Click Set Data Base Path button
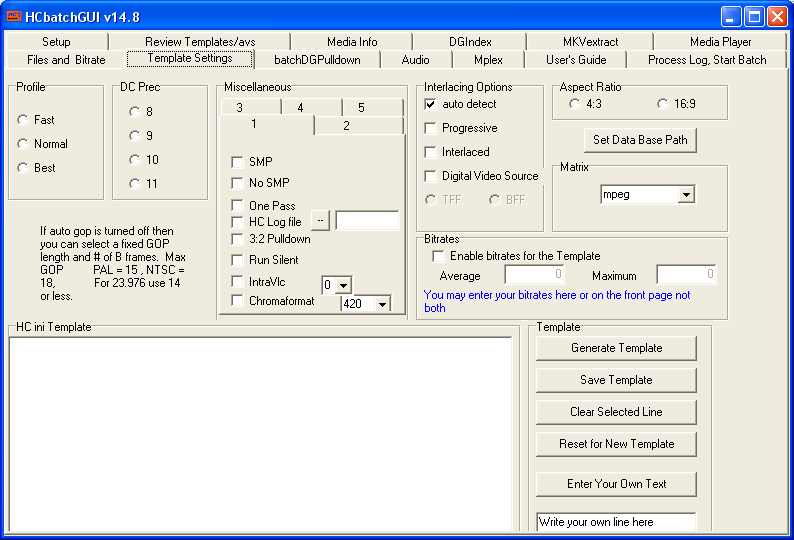The image size is (794, 540). click(x=640, y=140)
